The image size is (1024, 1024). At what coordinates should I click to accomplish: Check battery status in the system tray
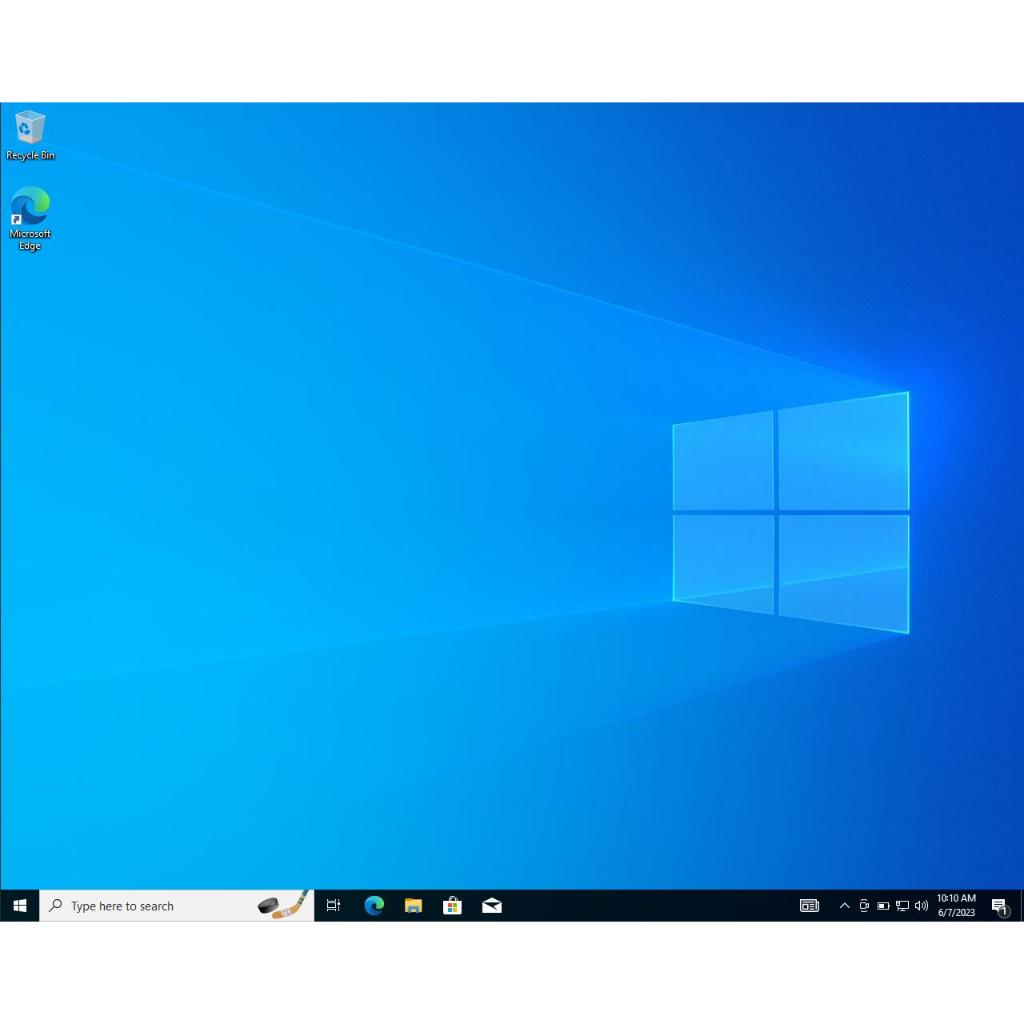[884, 906]
